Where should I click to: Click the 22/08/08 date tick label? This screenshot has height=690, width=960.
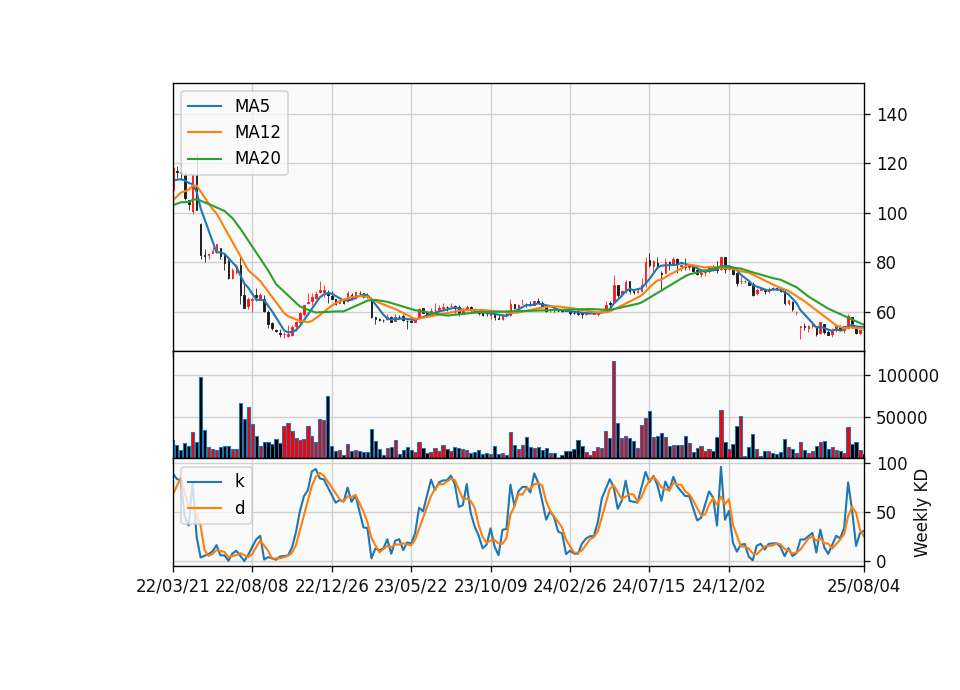click(x=252, y=586)
